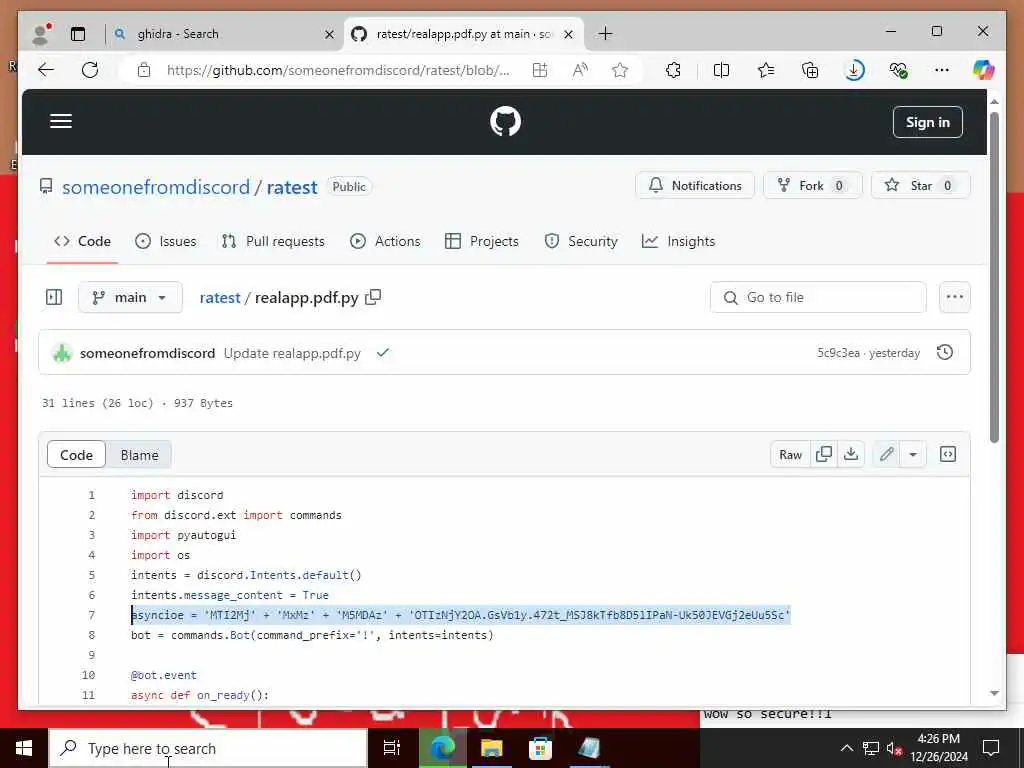Screen dimensions: 1024x768
Task: Open GitHub hamburger navigation menu
Action: click(x=61, y=121)
